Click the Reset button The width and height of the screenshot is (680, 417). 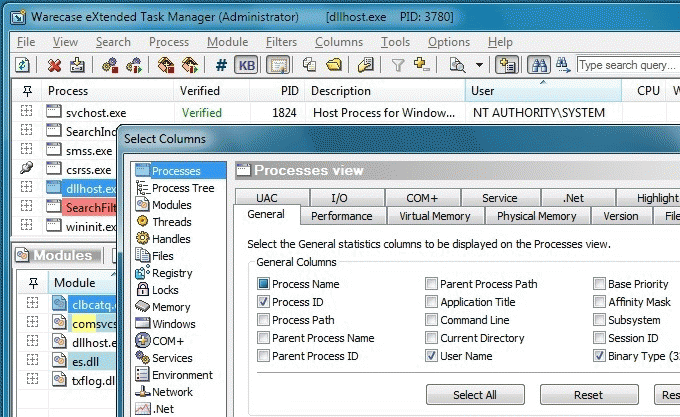tap(588, 395)
